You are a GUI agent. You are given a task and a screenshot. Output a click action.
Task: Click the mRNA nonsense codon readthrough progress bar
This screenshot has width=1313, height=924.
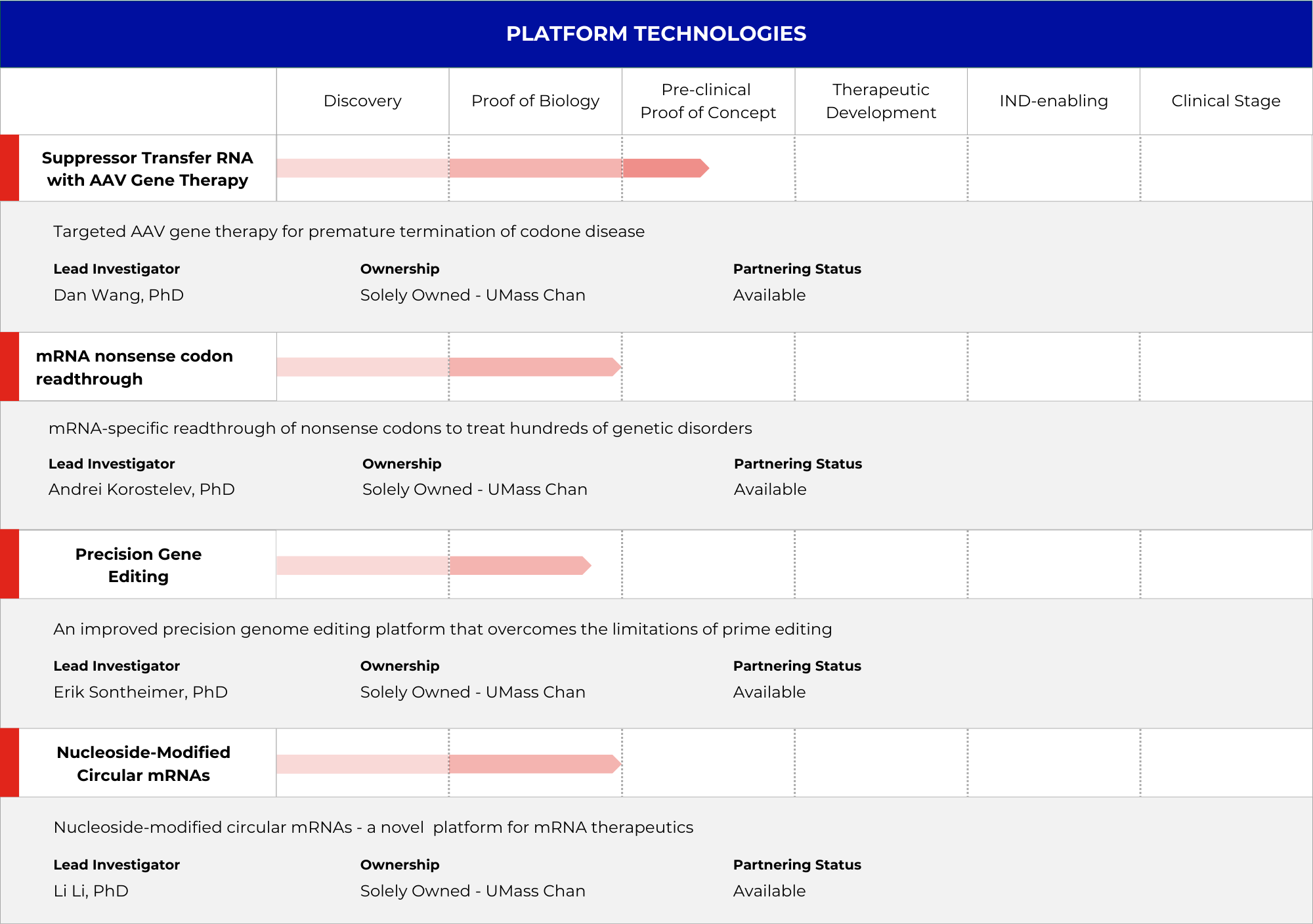pyautogui.click(x=448, y=367)
